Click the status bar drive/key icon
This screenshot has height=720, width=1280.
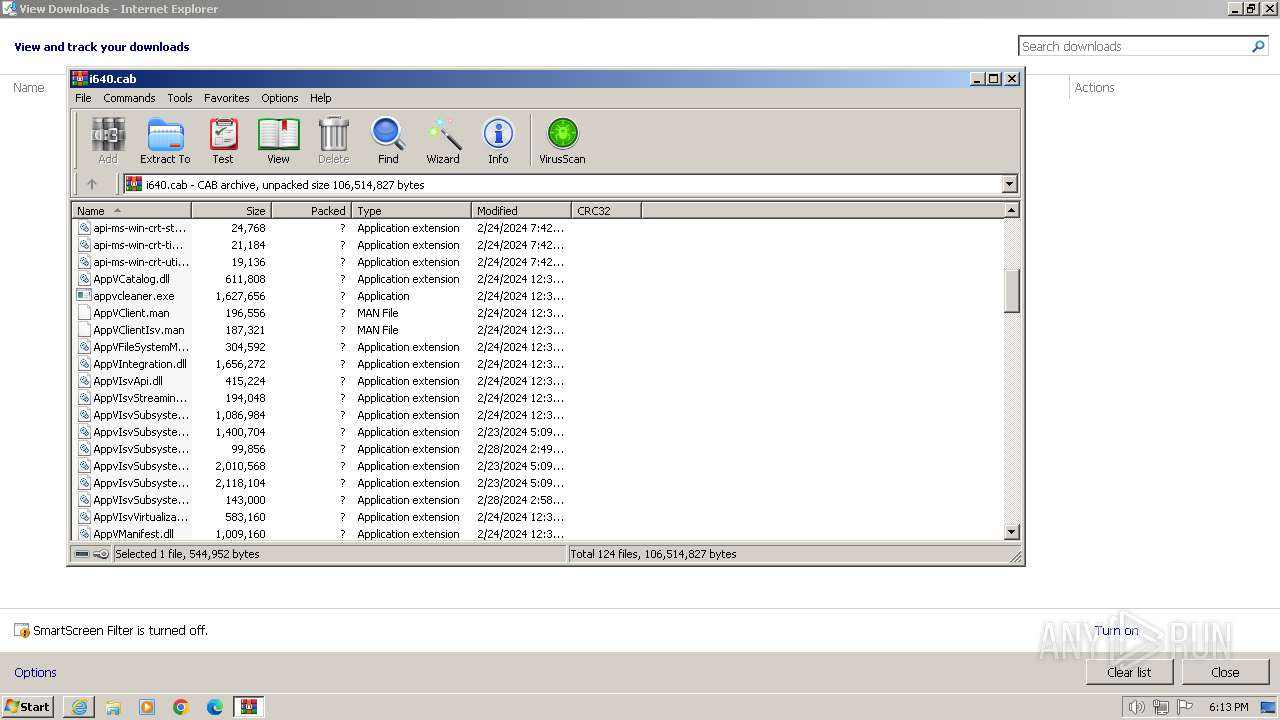click(x=92, y=554)
